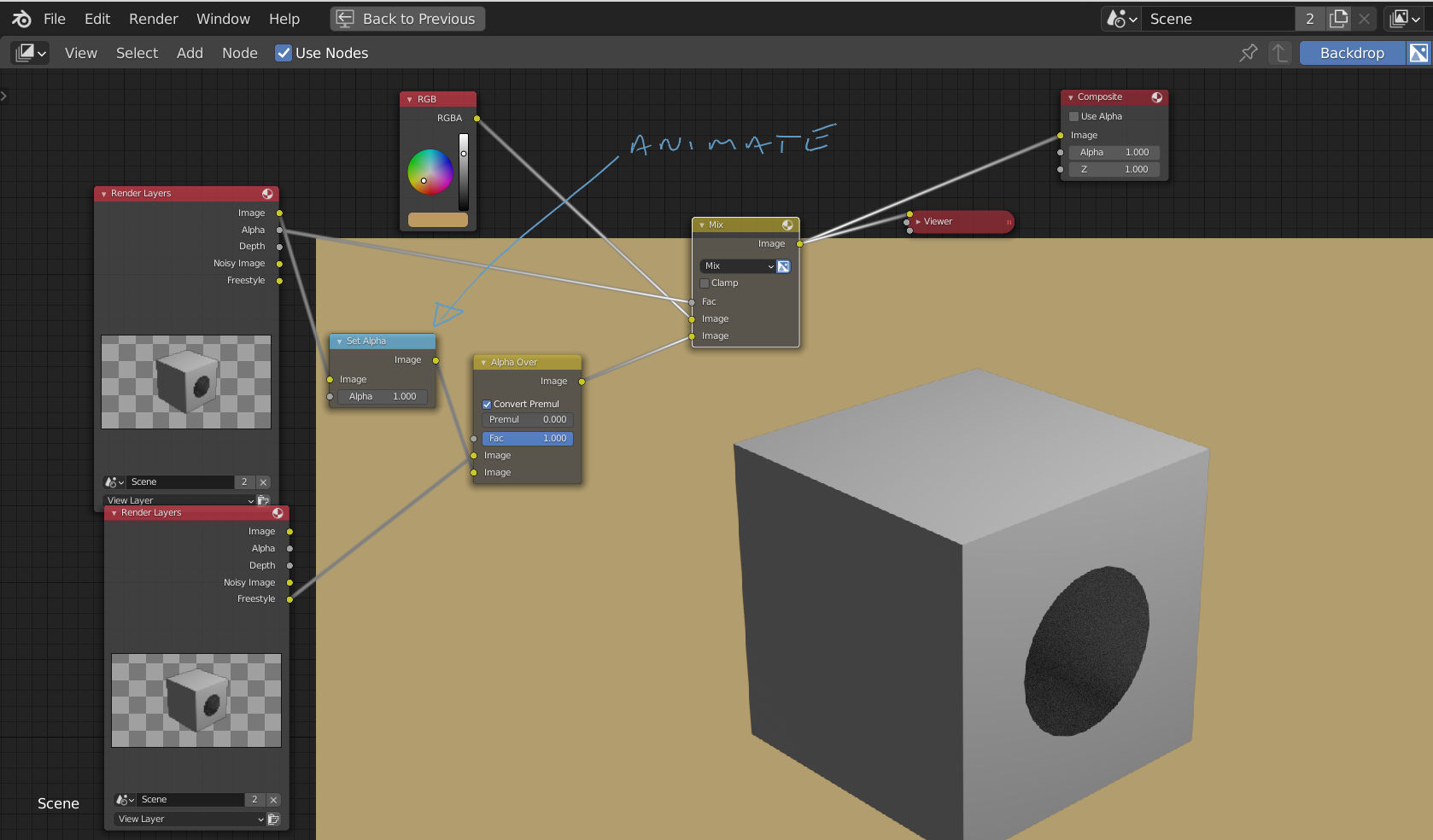The image size is (1433, 840).
Task: Click the pin node tree icon
Action: point(1248,53)
